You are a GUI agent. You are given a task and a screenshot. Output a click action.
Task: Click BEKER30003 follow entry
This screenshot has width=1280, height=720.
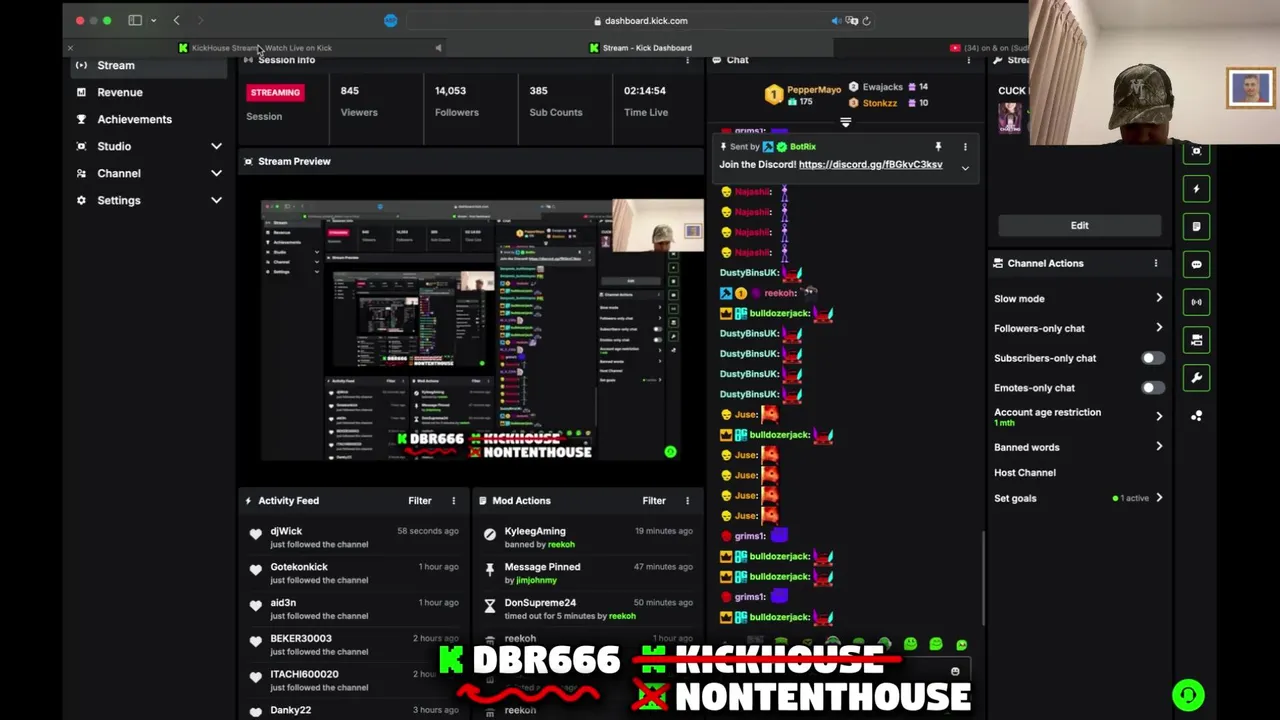tap(354, 645)
